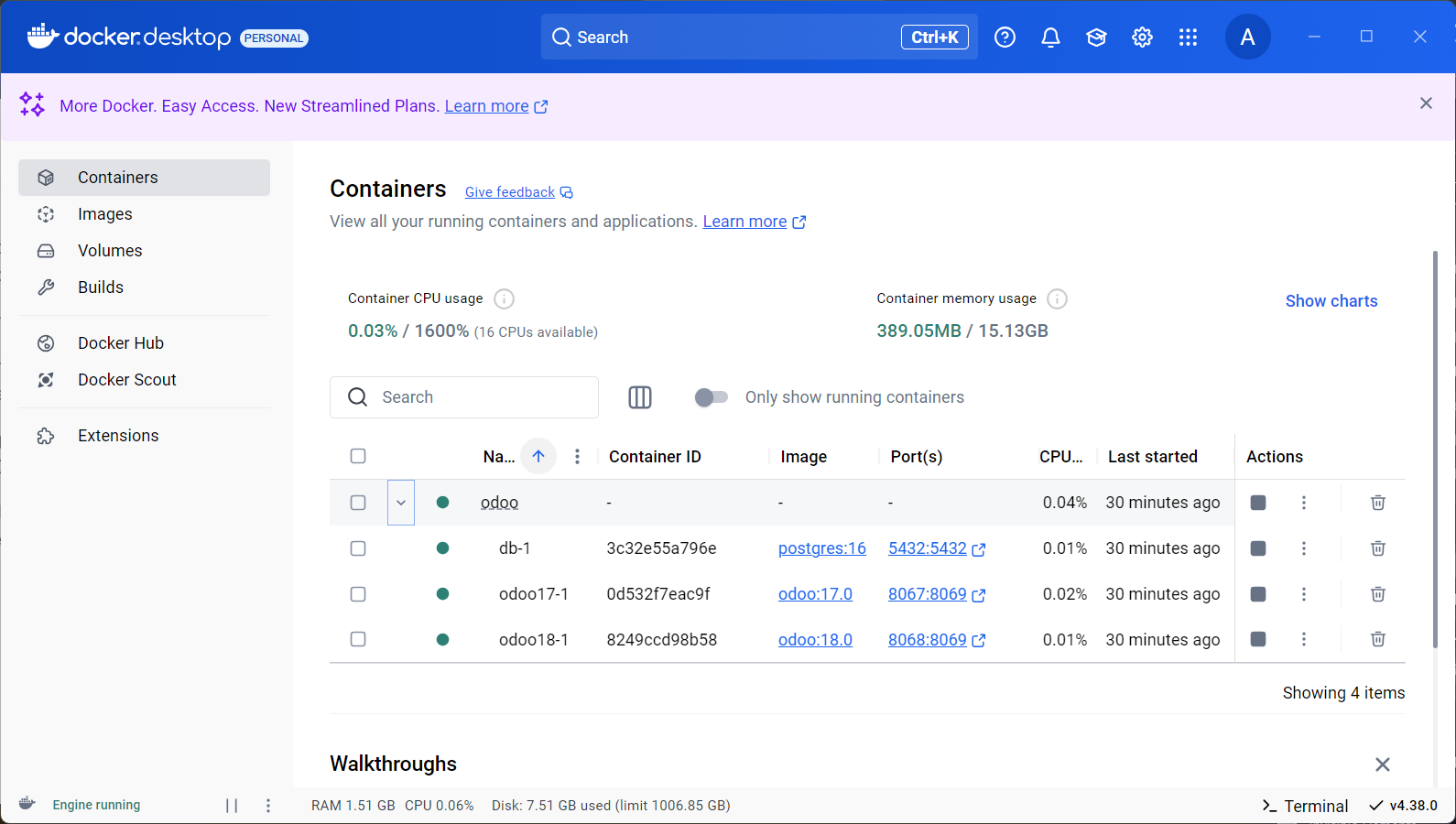Open the column chooser icon

[640, 397]
